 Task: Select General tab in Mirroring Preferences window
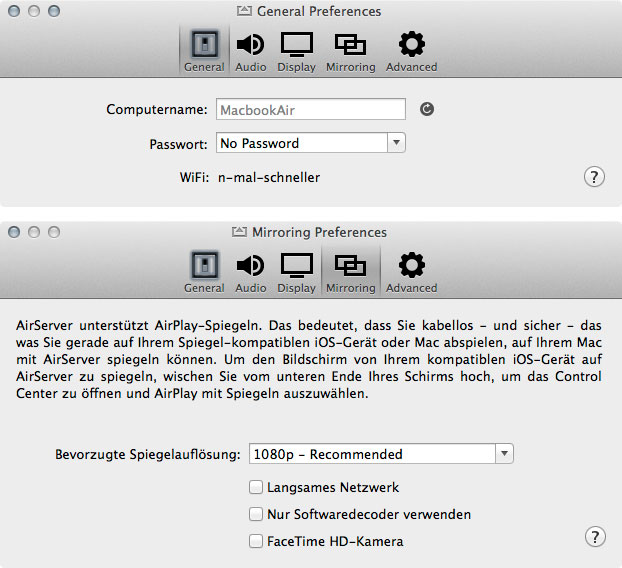point(204,272)
